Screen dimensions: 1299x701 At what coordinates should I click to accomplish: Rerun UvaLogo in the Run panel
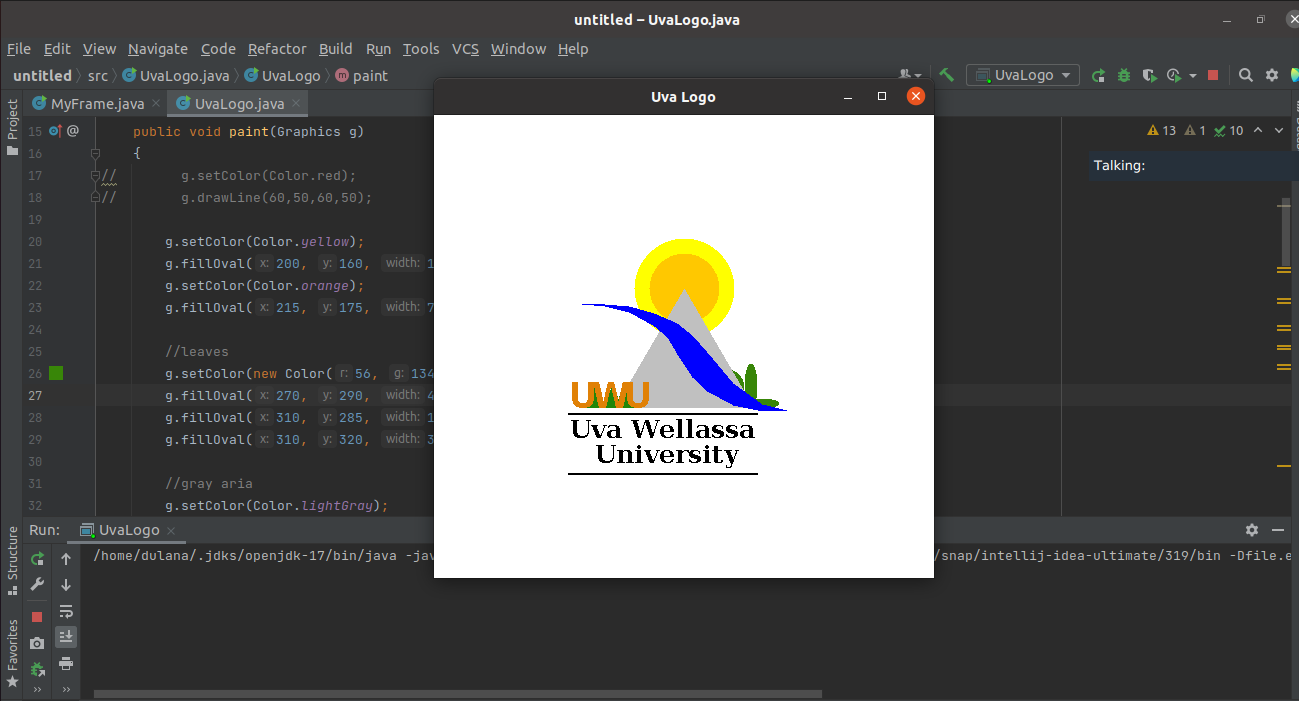(x=37, y=559)
